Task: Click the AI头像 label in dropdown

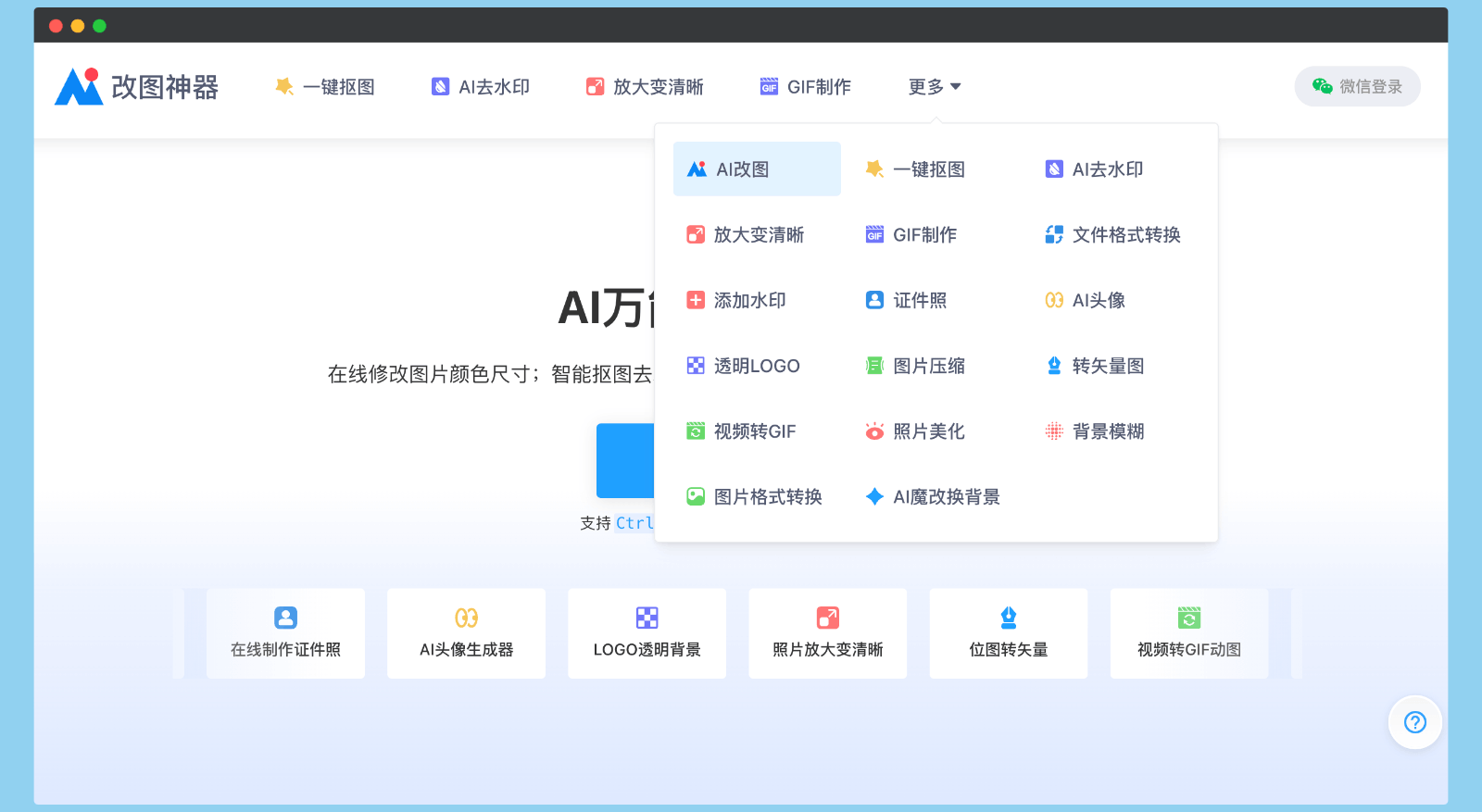Action: pos(1099,300)
